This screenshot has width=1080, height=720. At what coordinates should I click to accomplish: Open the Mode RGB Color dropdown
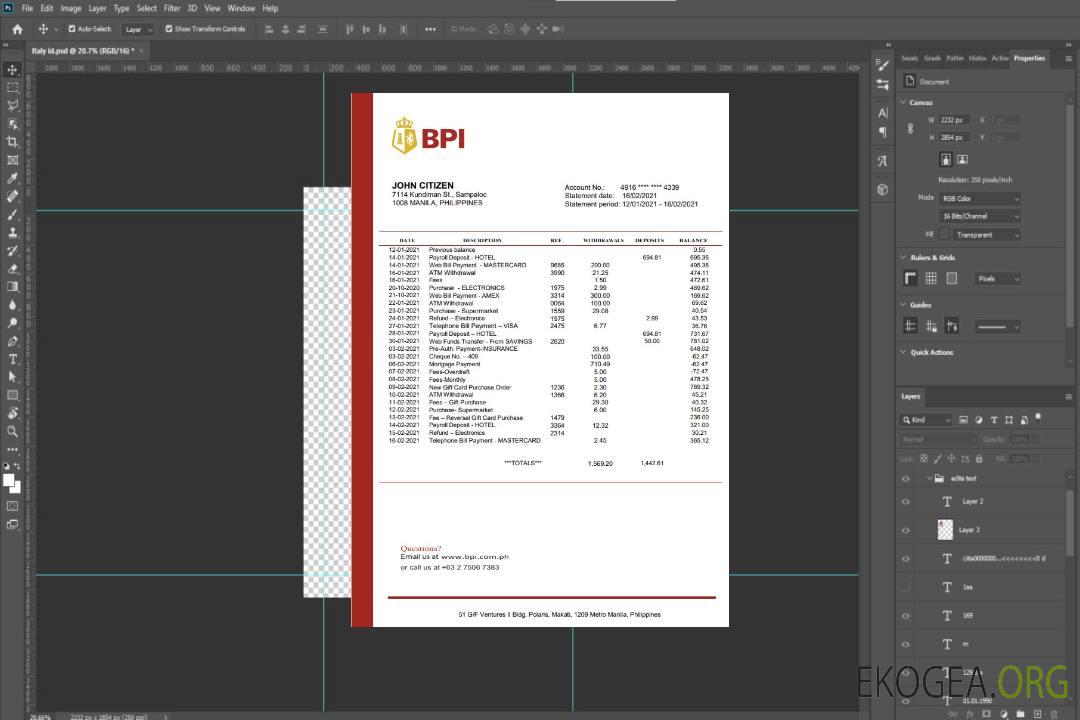point(980,198)
